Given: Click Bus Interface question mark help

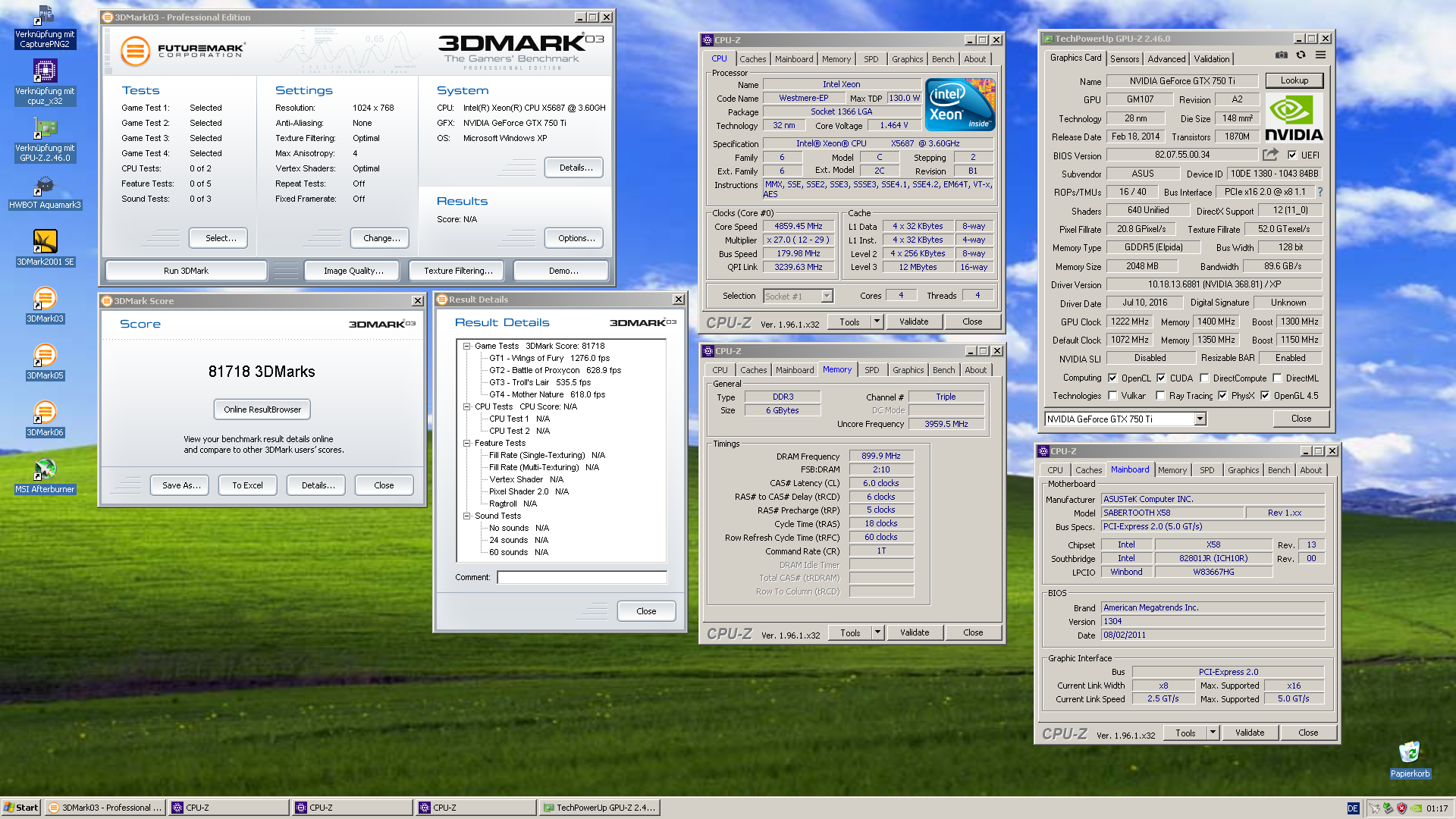Looking at the screenshot, I should pos(1320,192).
